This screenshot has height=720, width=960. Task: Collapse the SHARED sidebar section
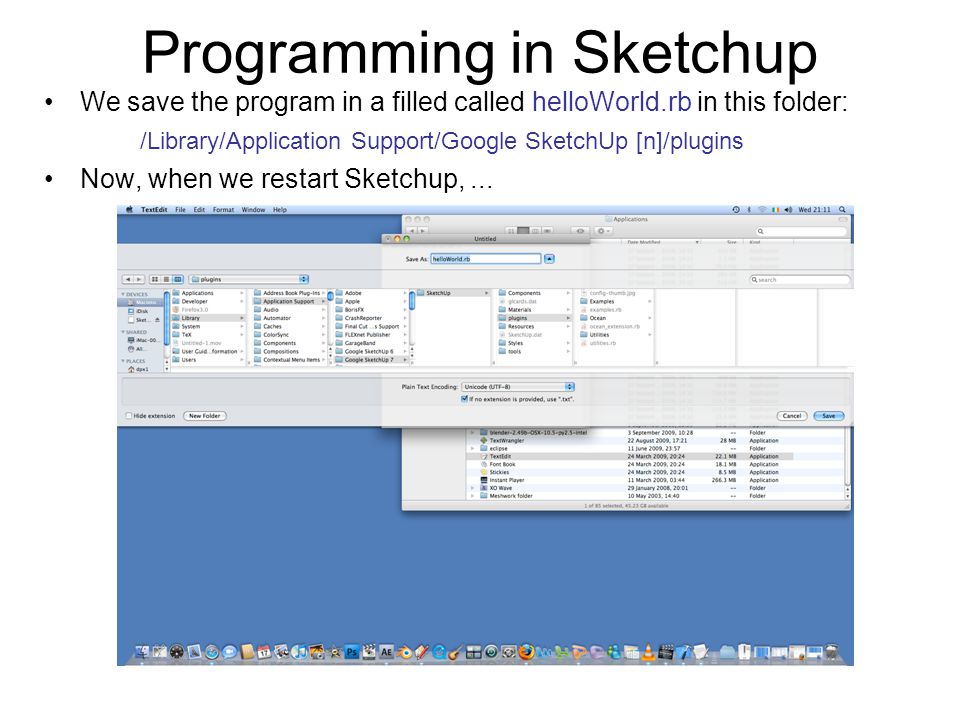pyautogui.click(x=123, y=332)
